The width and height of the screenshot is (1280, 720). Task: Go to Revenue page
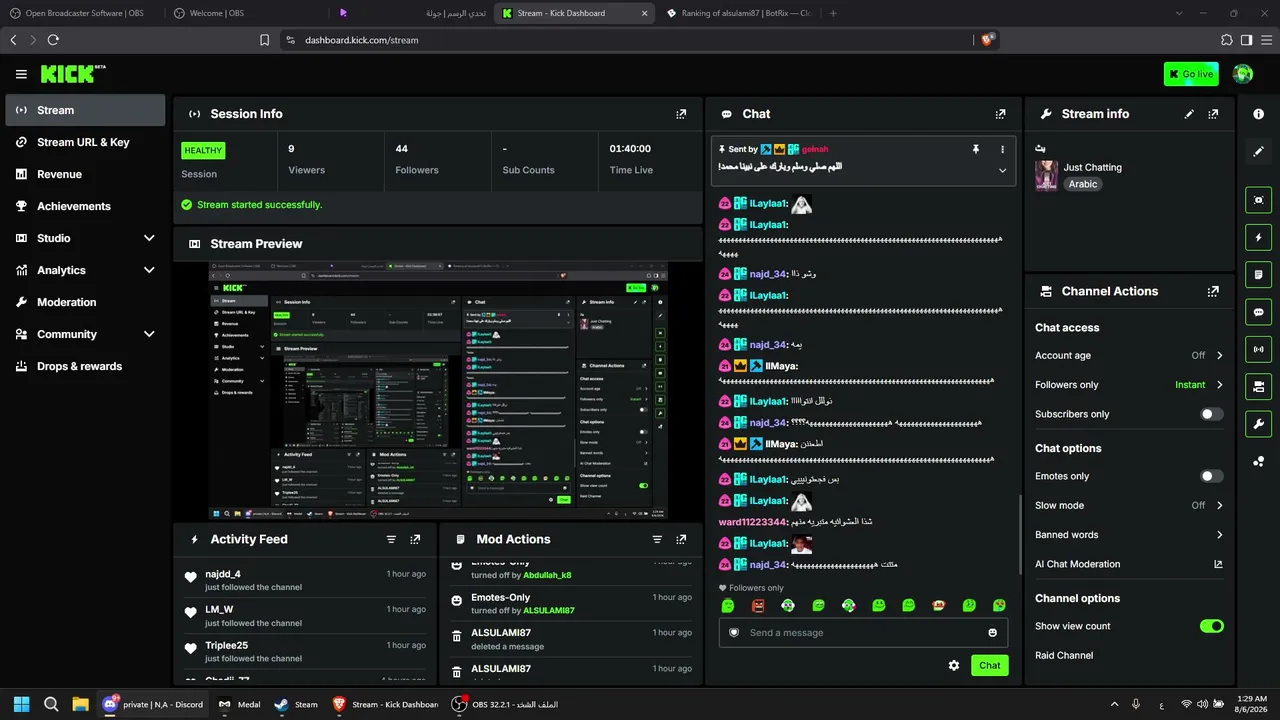tap(85, 174)
